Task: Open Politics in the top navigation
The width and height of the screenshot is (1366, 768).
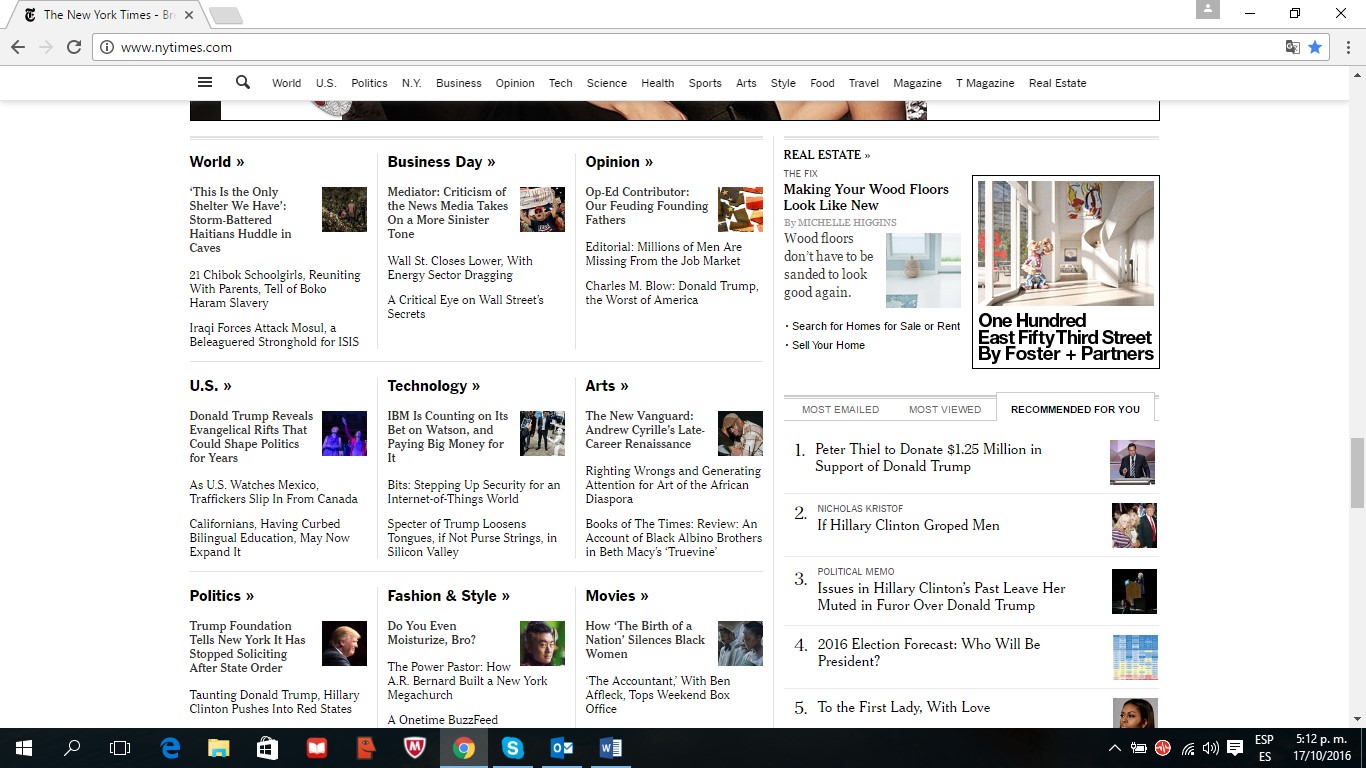Action: tap(369, 83)
